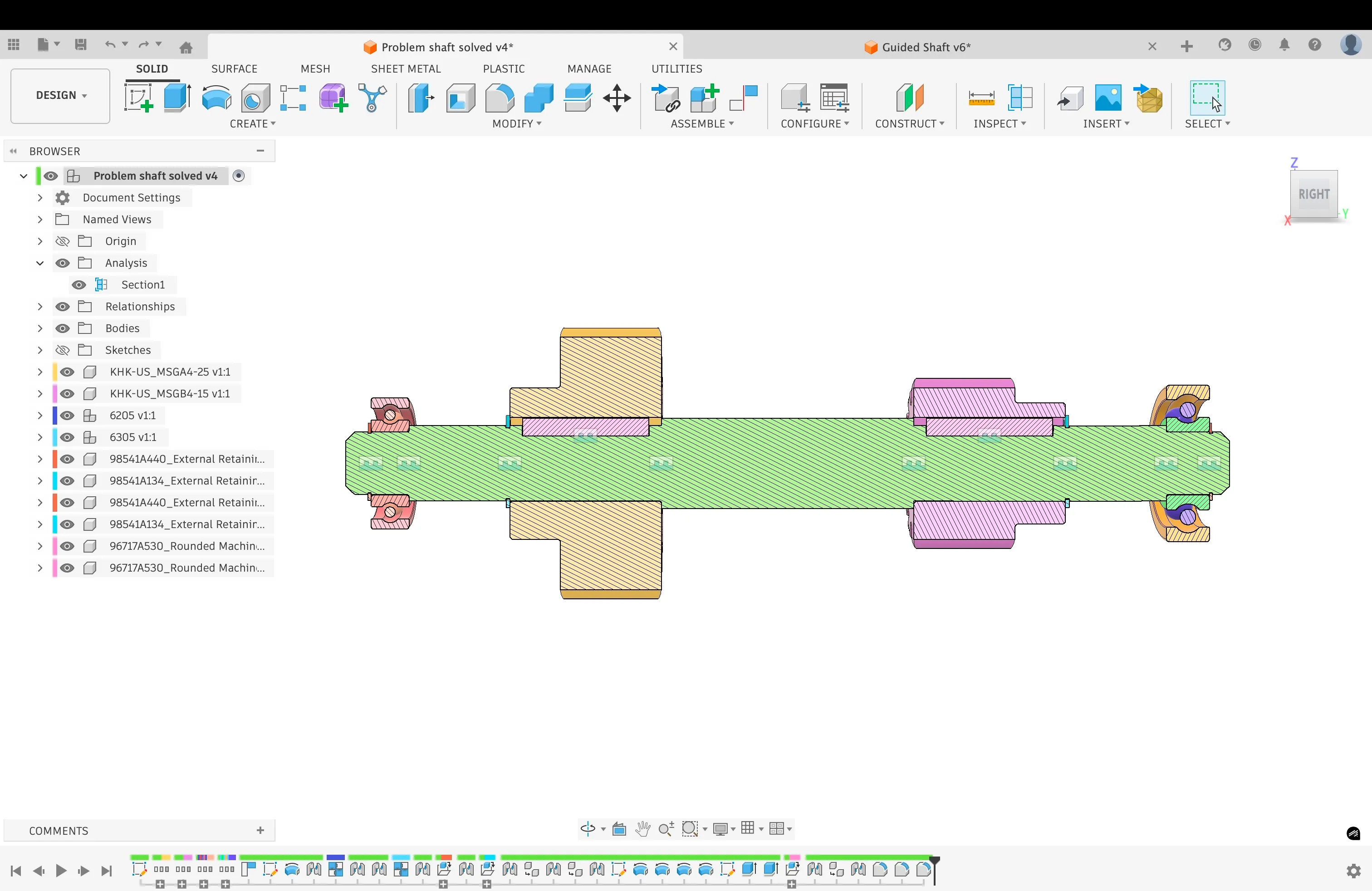Expand the Document Settings node
This screenshot has height=891, width=1372.
(x=40, y=198)
